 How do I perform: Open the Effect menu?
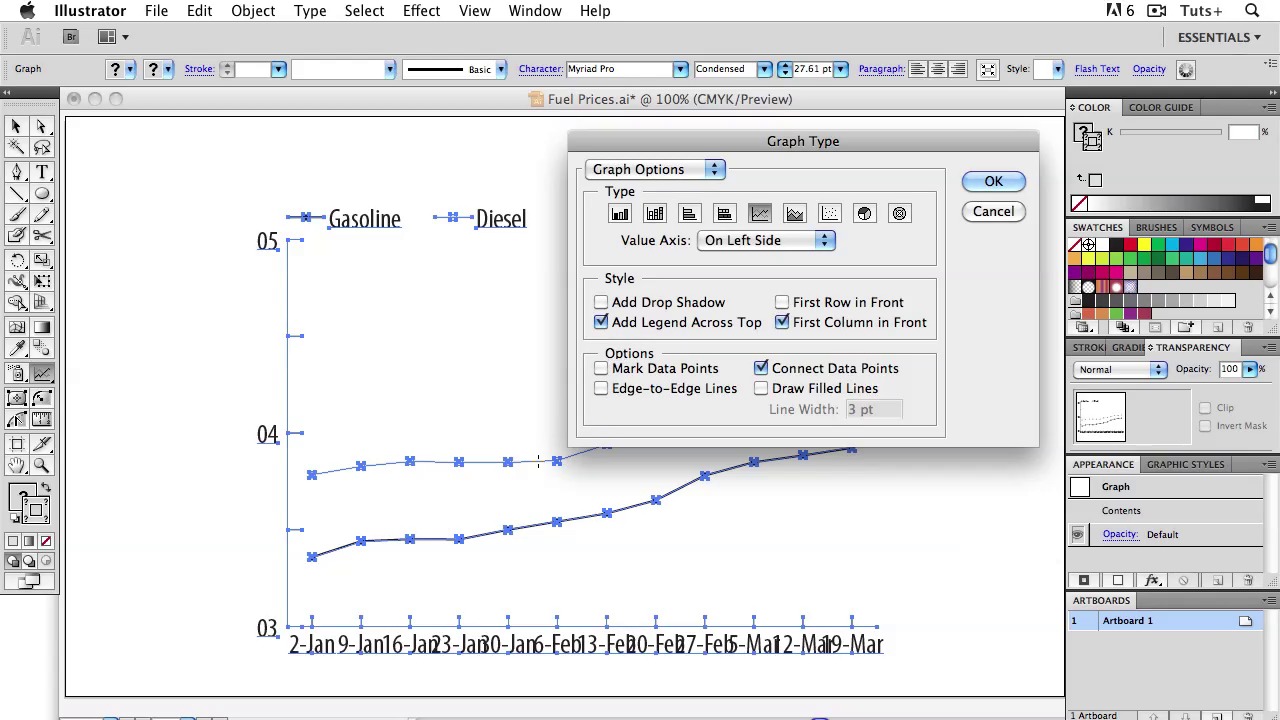[x=421, y=11]
